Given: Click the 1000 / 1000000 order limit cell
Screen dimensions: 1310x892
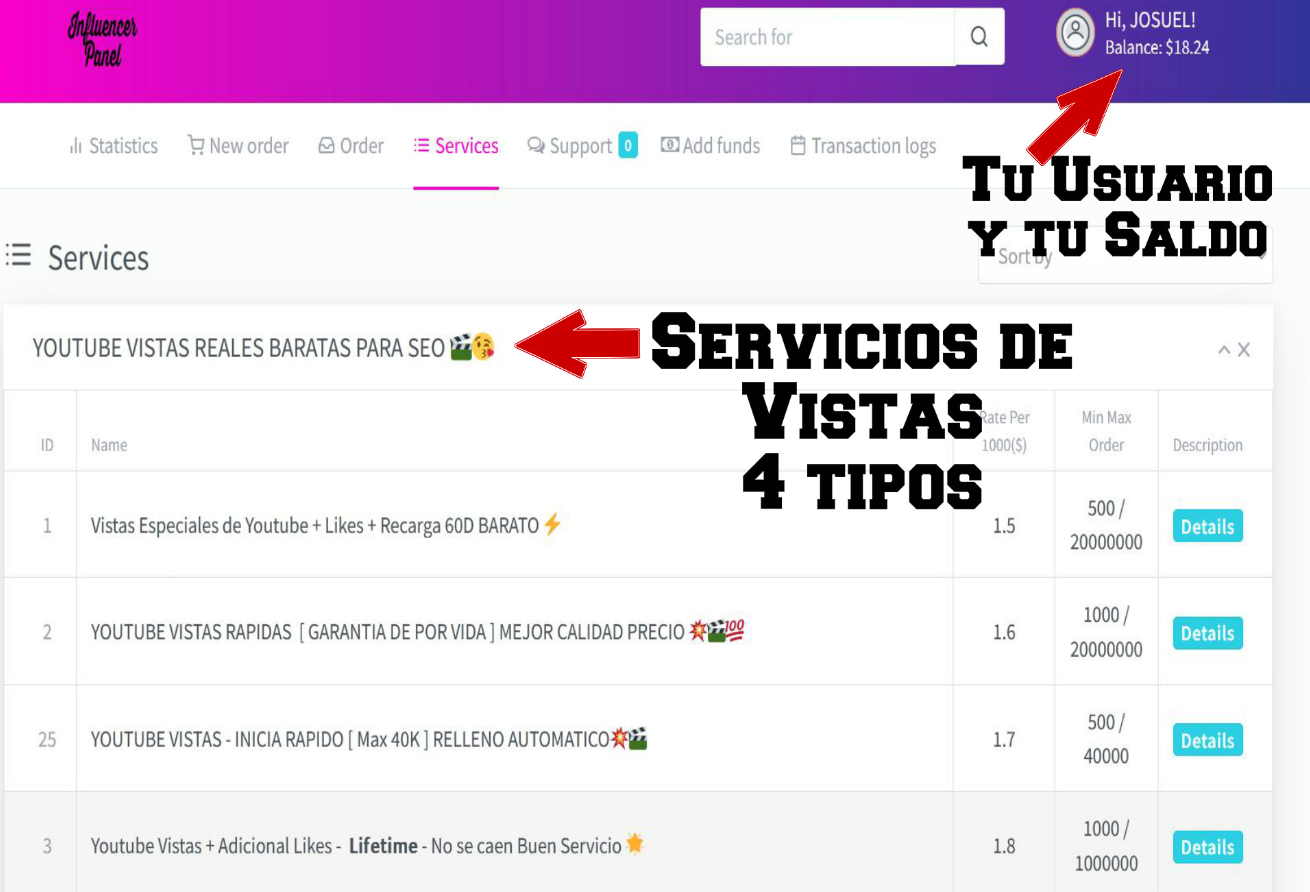Looking at the screenshot, I should (x=1106, y=846).
